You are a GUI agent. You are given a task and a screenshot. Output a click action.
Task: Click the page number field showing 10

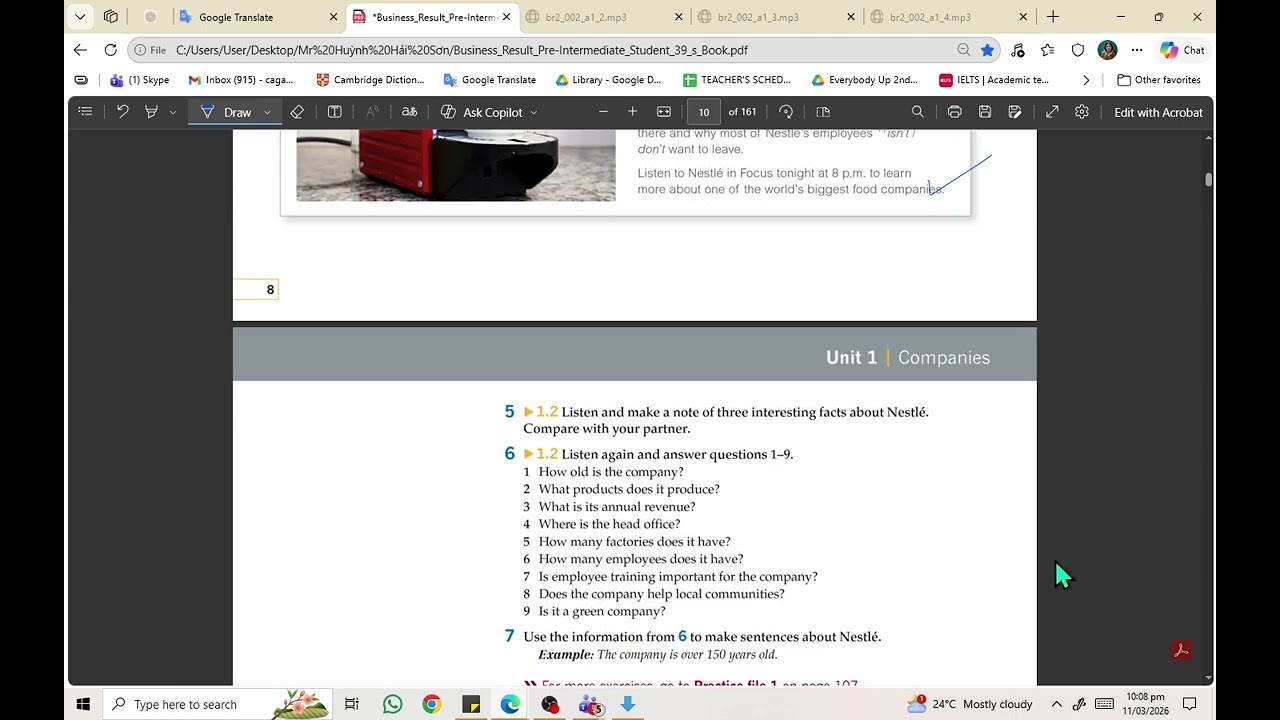click(704, 112)
